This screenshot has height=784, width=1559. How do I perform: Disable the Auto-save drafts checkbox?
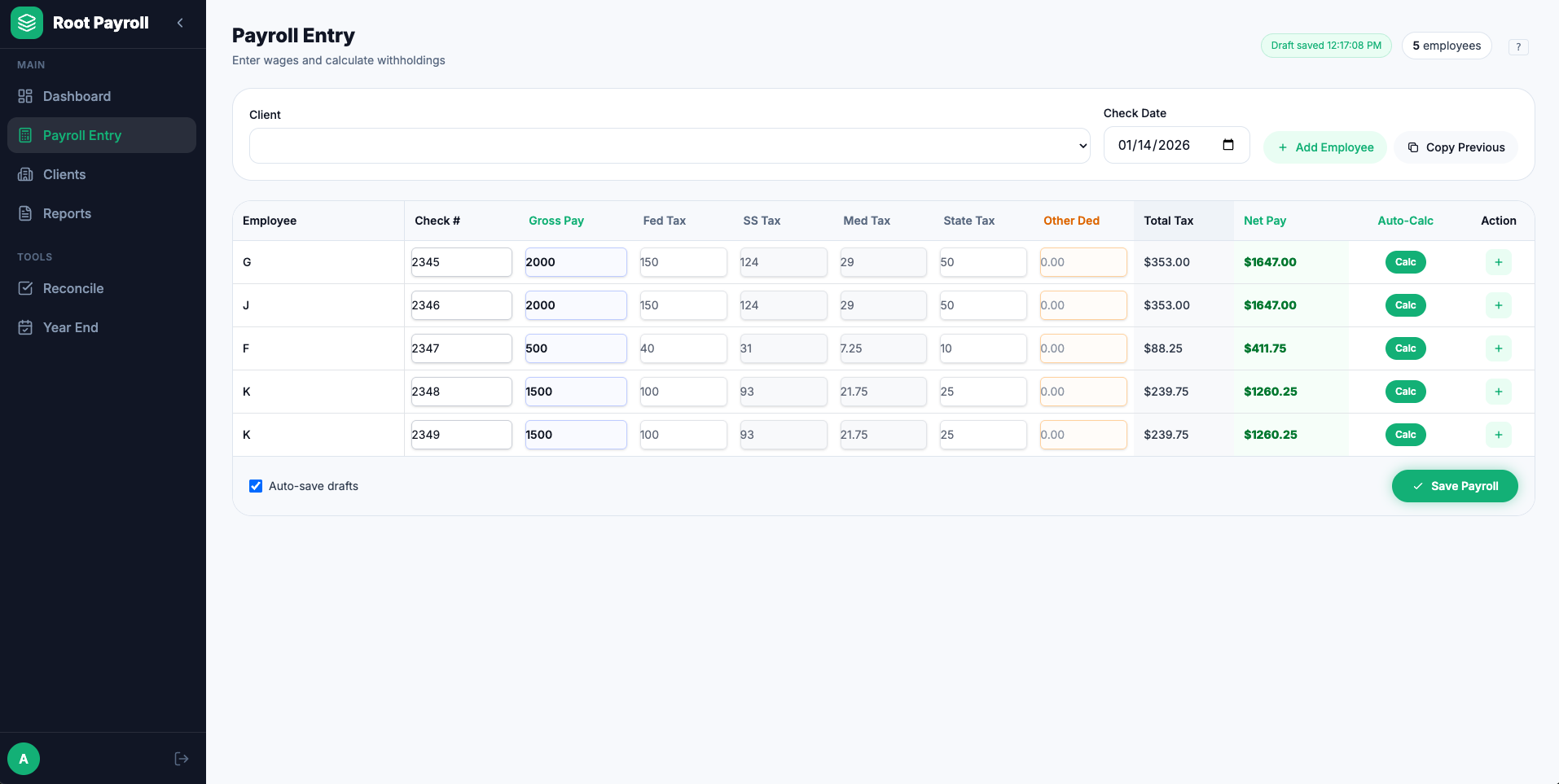pos(256,486)
